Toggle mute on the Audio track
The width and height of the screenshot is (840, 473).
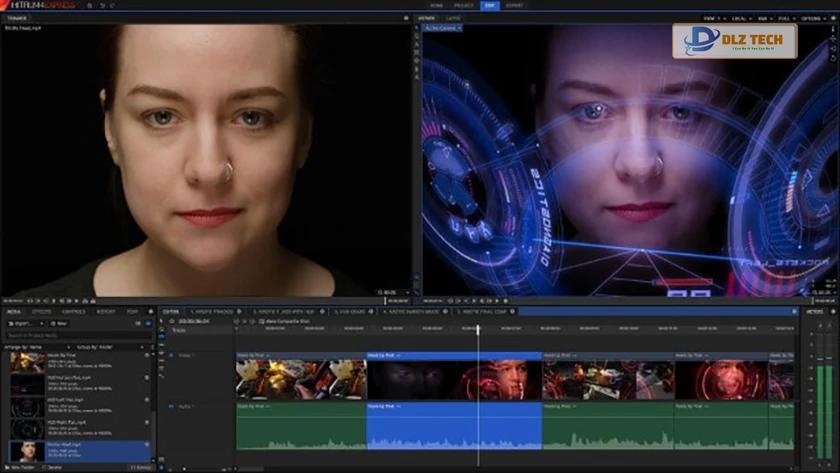[171, 407]
